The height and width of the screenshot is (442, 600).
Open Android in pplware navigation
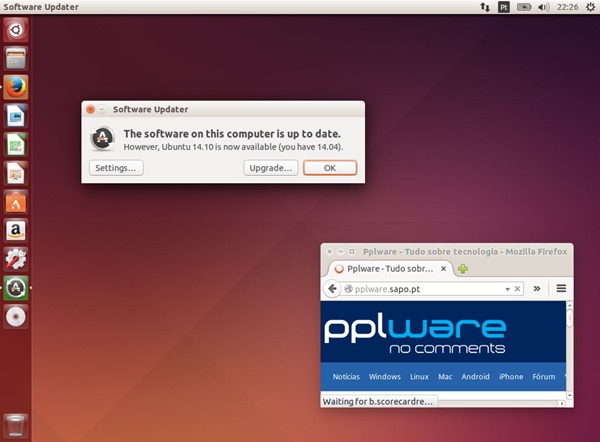(x=475, y=377)
